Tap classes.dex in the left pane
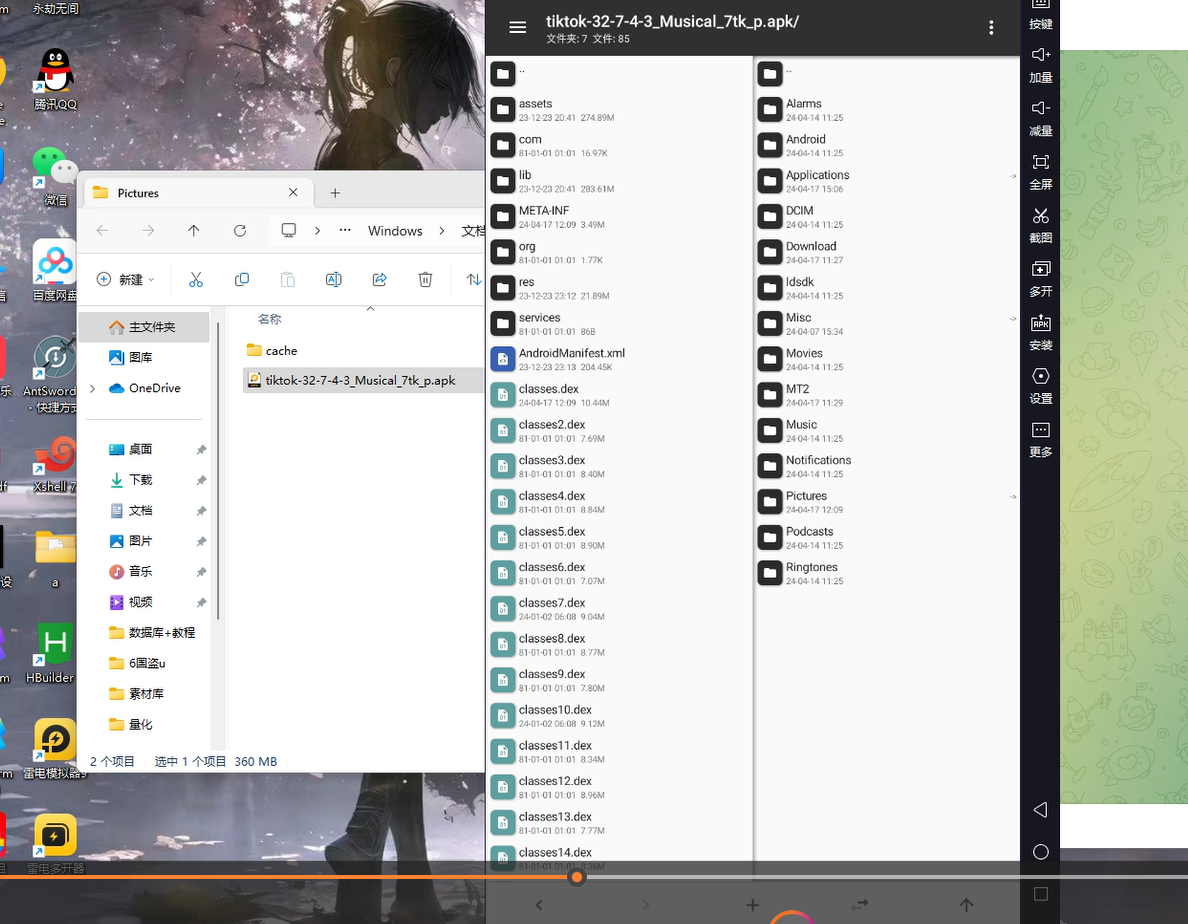 (x=620, y=395)
